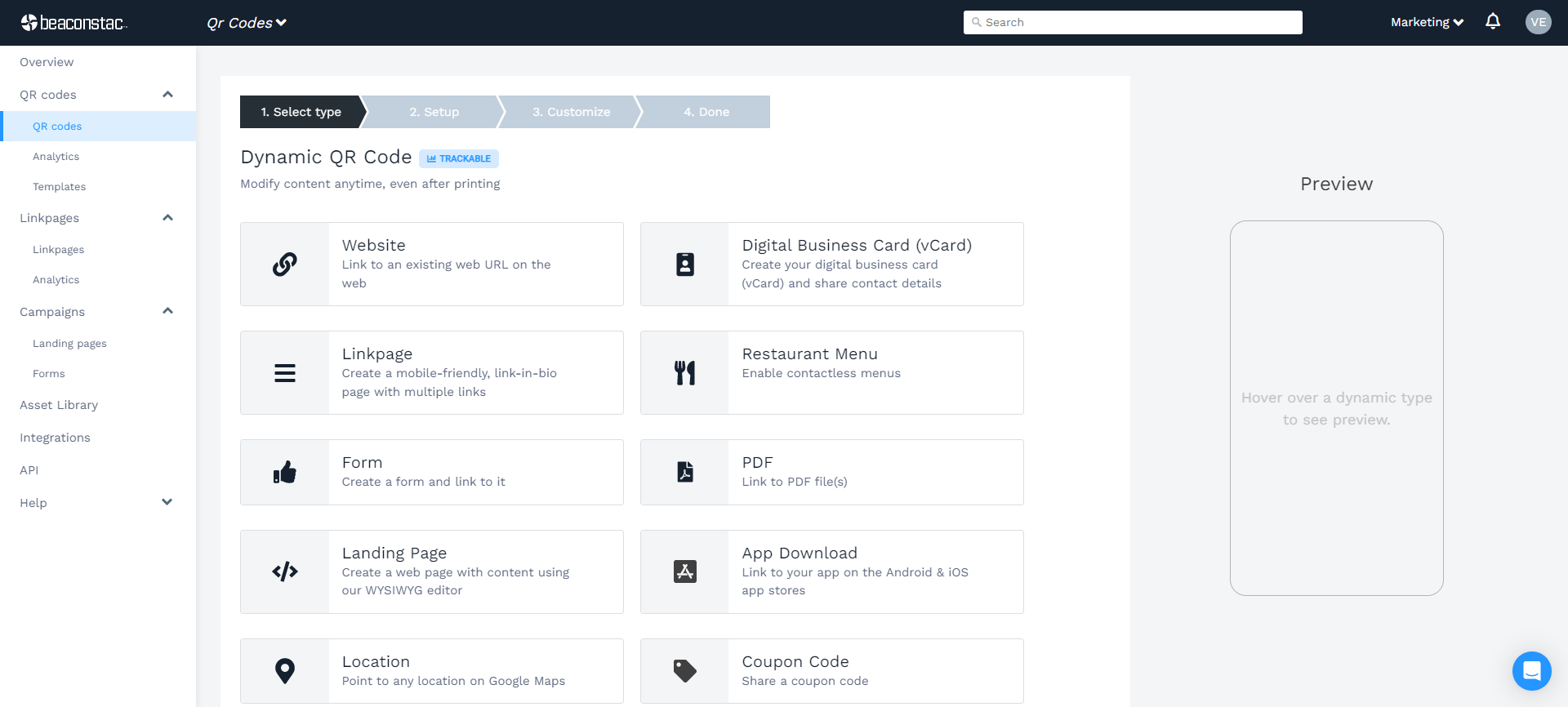Open Templates in the sidebar
The image size is (1568, 707).
(59, 187)
